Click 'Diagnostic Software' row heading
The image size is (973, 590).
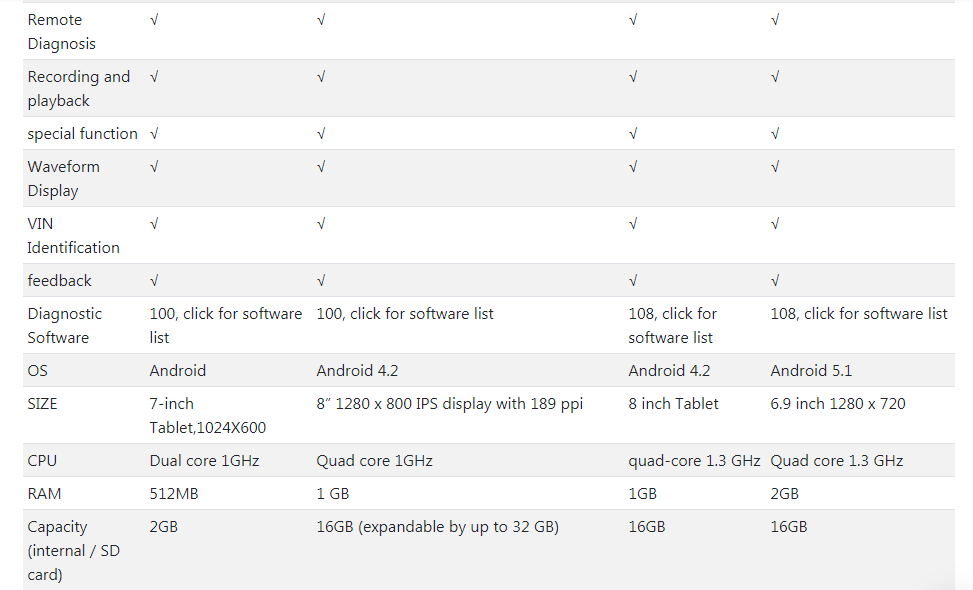(x=65, y=326)
